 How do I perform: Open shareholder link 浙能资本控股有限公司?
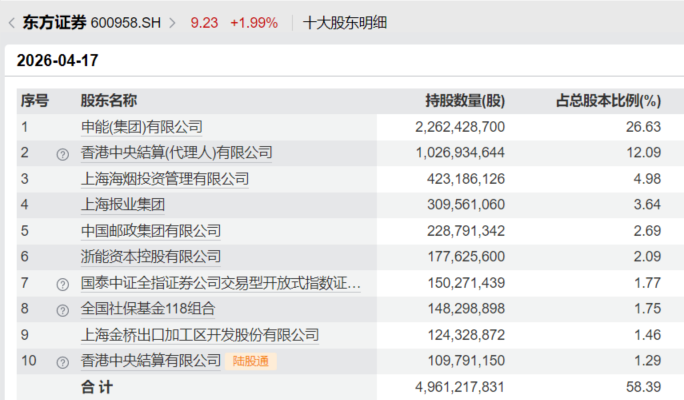click(151, 256)
